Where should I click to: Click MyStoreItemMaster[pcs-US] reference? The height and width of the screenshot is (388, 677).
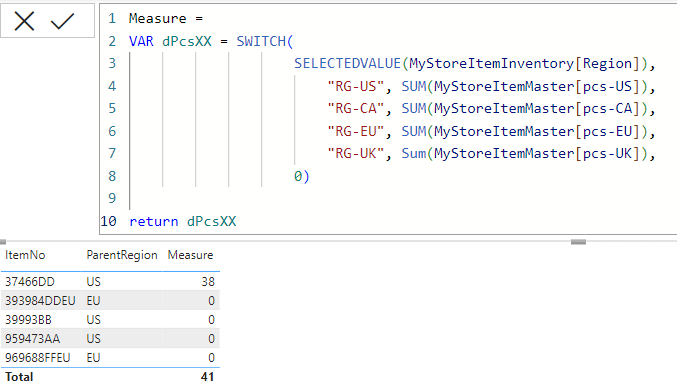tap(537, 86)
